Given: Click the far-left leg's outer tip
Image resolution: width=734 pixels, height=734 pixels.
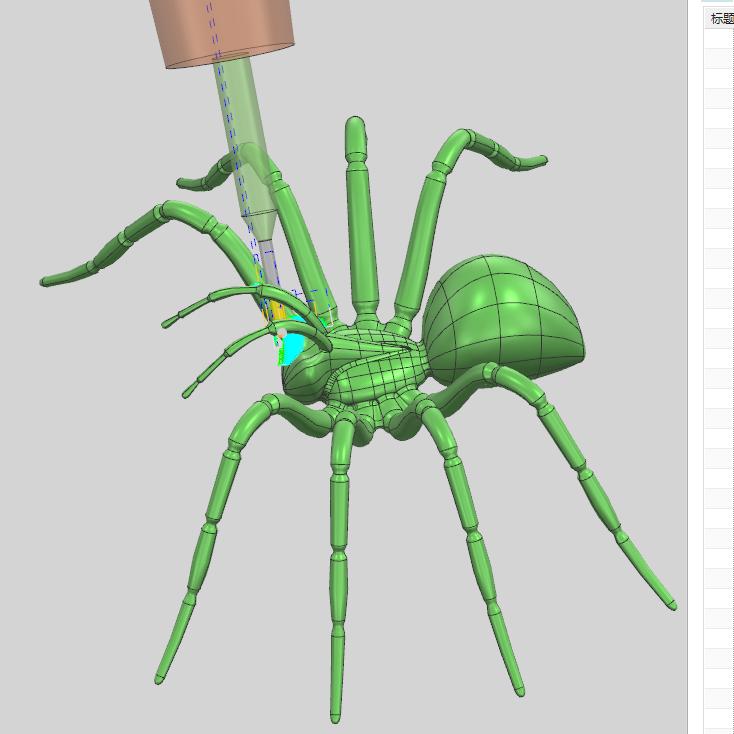Looking at the screenshot, I should tap(46, 282).
